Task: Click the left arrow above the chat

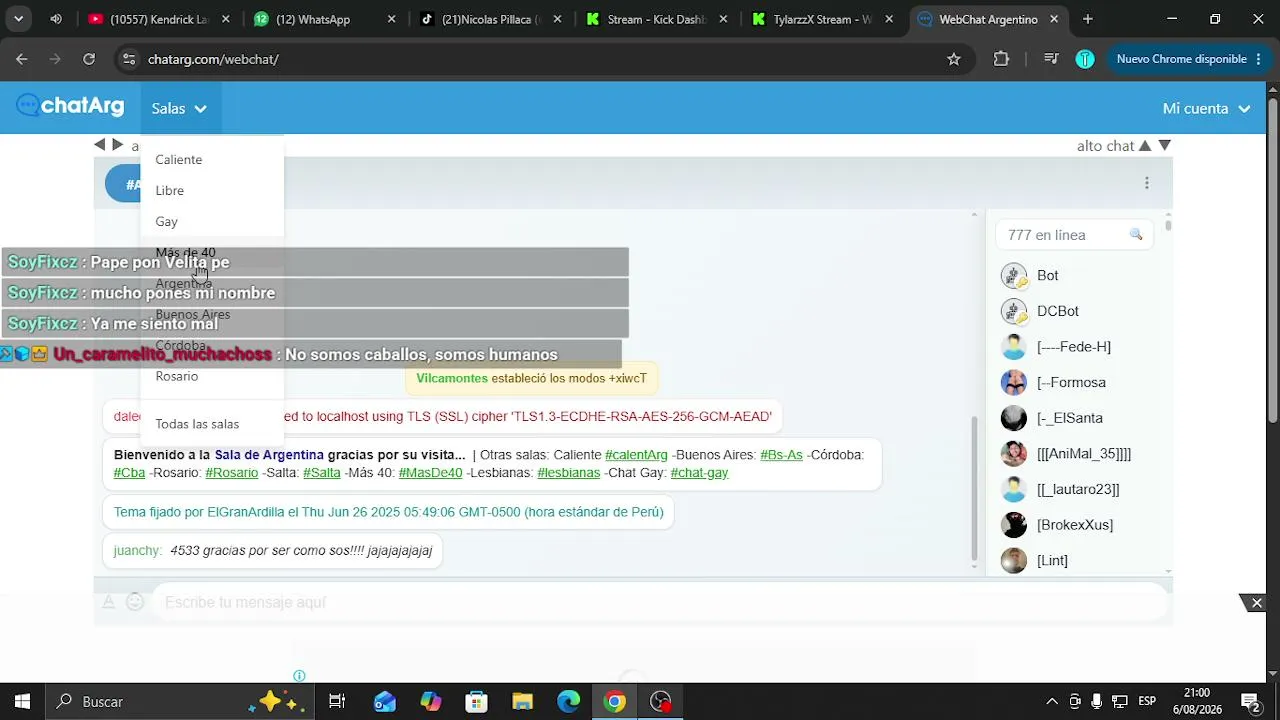Action: coord(100,145)
